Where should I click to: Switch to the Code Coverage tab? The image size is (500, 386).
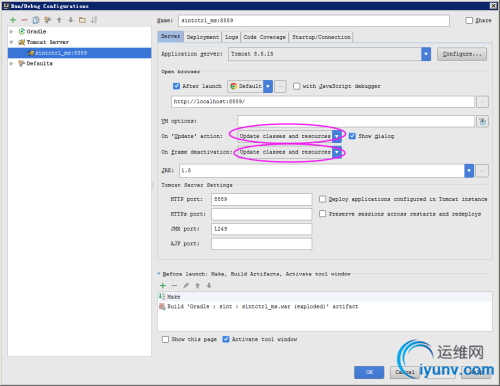point(265,37)
